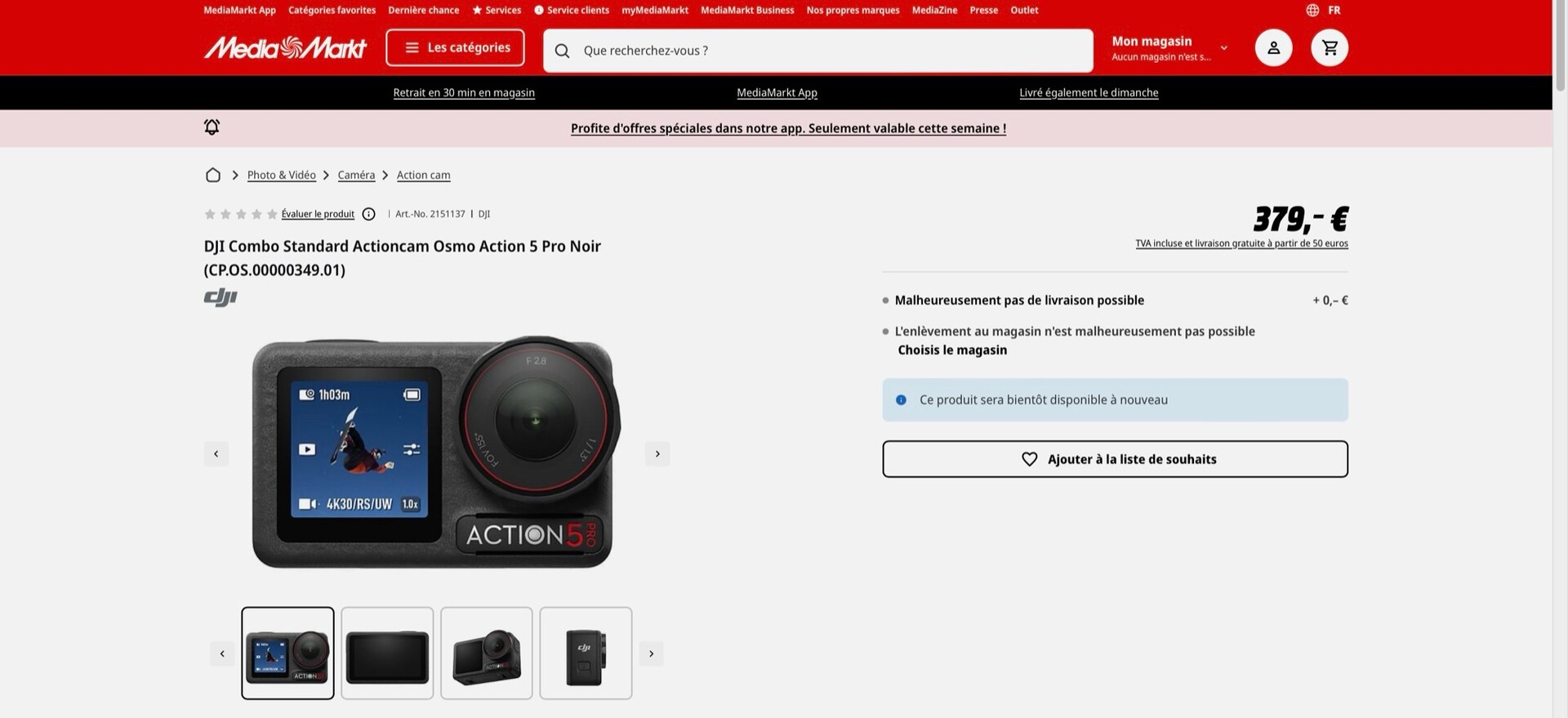
Task: Open Les catégories menu
Action: 456,47
